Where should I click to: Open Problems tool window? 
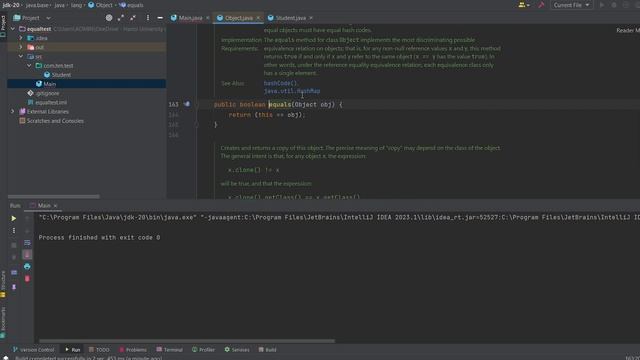tap(133, 350)
